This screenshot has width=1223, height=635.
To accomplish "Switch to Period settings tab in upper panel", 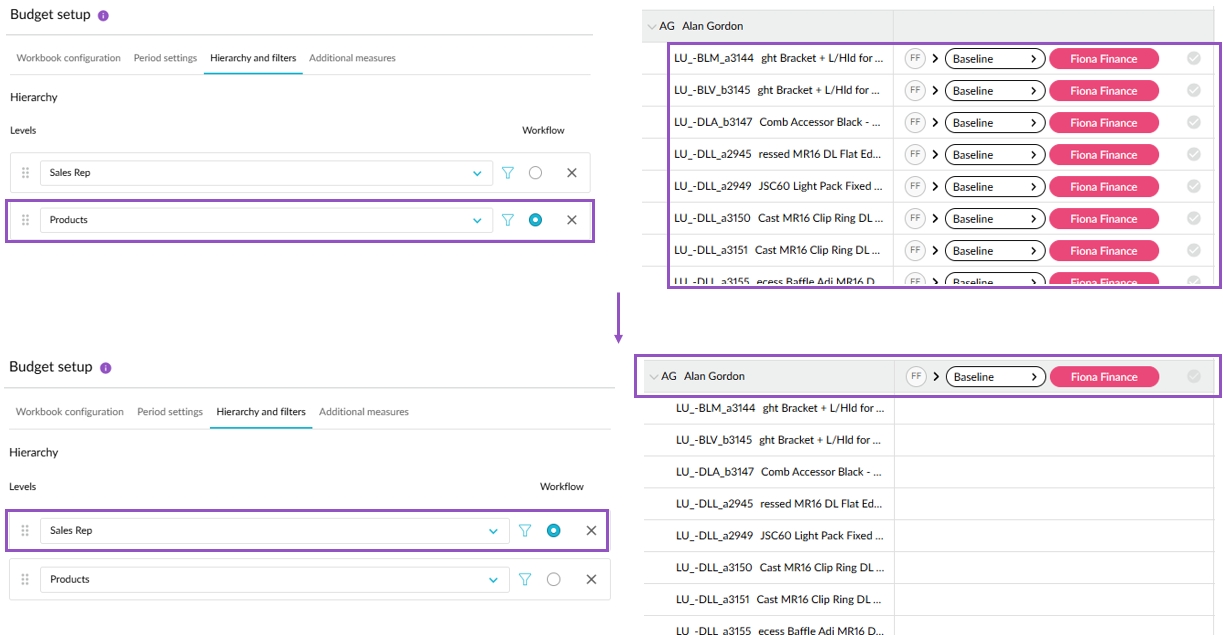I will point(165,58).
